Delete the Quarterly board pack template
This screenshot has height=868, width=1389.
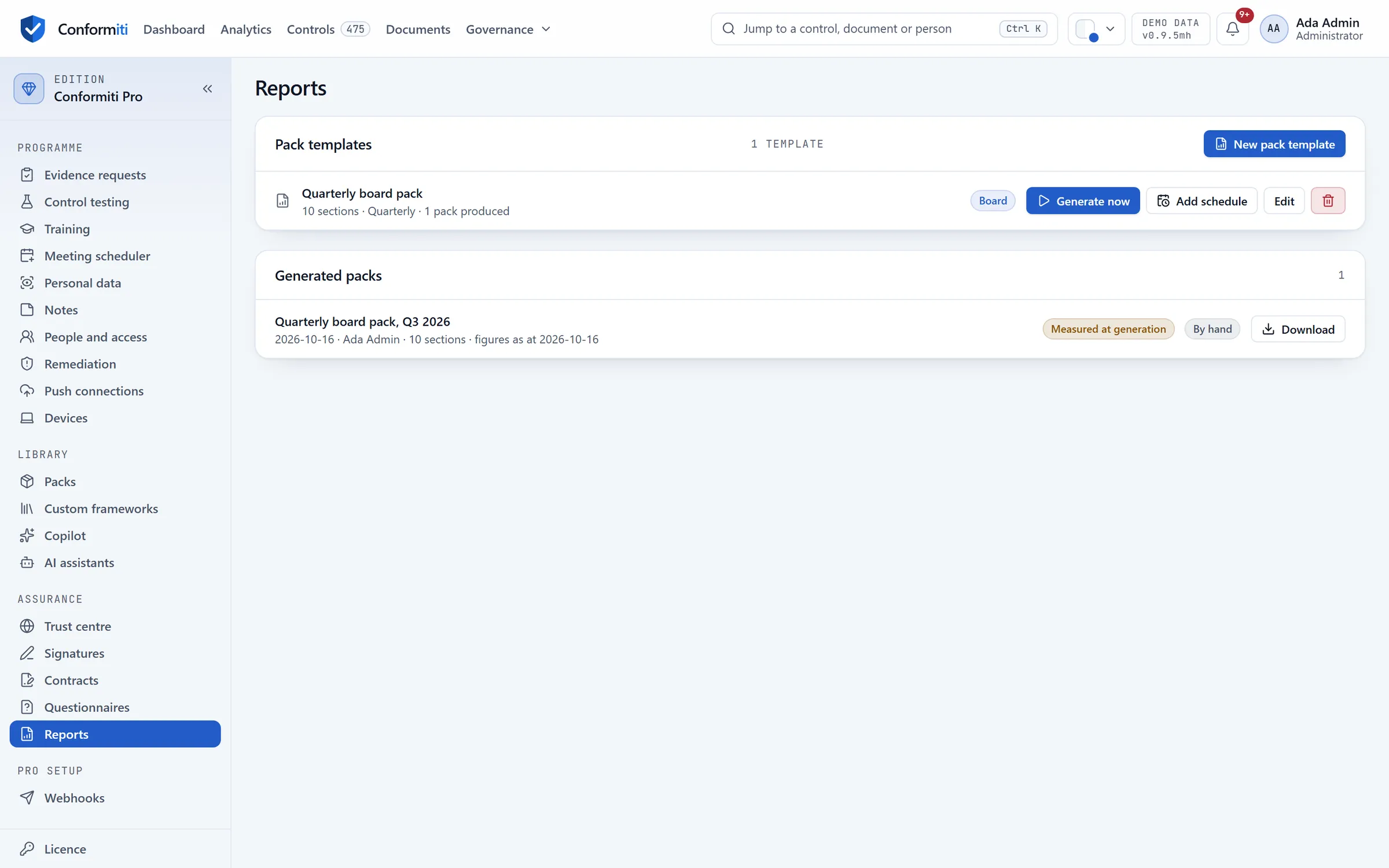pos(1328,201)
